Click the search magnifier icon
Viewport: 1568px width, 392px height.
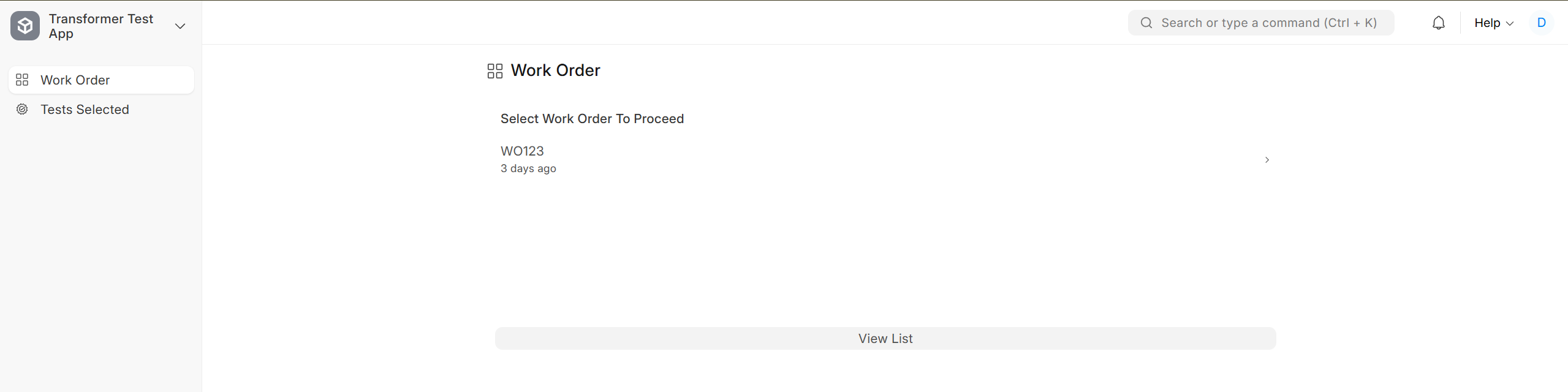click(x=1146, y=23)
